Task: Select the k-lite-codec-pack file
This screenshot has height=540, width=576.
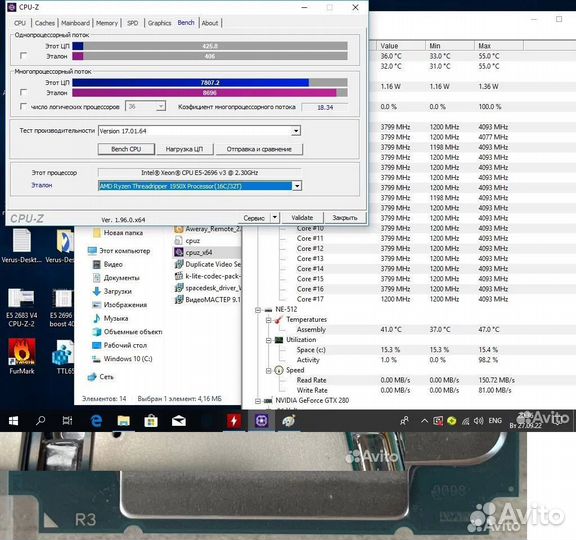Action: pos(208,276)
